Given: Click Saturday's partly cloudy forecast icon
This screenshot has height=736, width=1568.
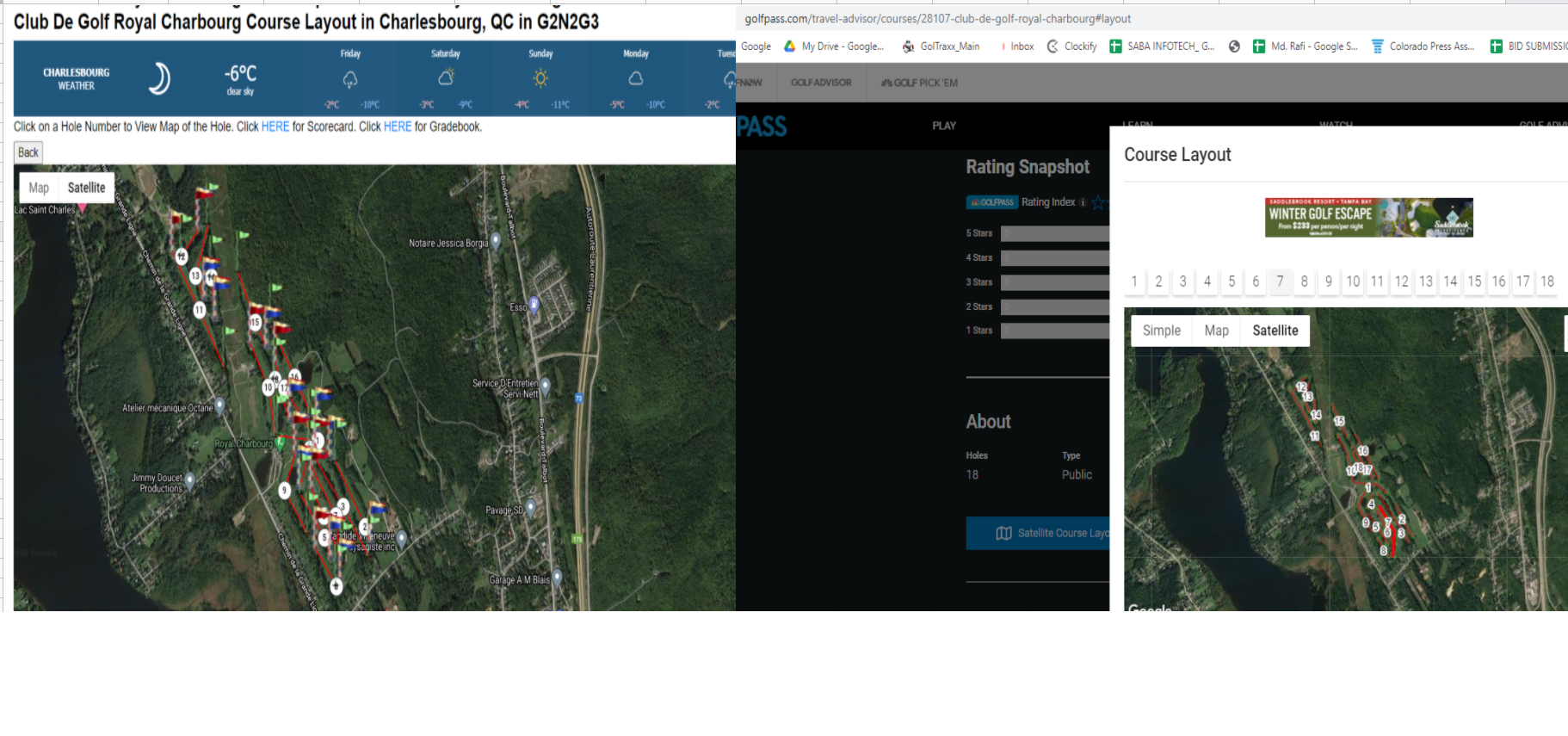Looking at the screenshot, I should coord(446,78).
